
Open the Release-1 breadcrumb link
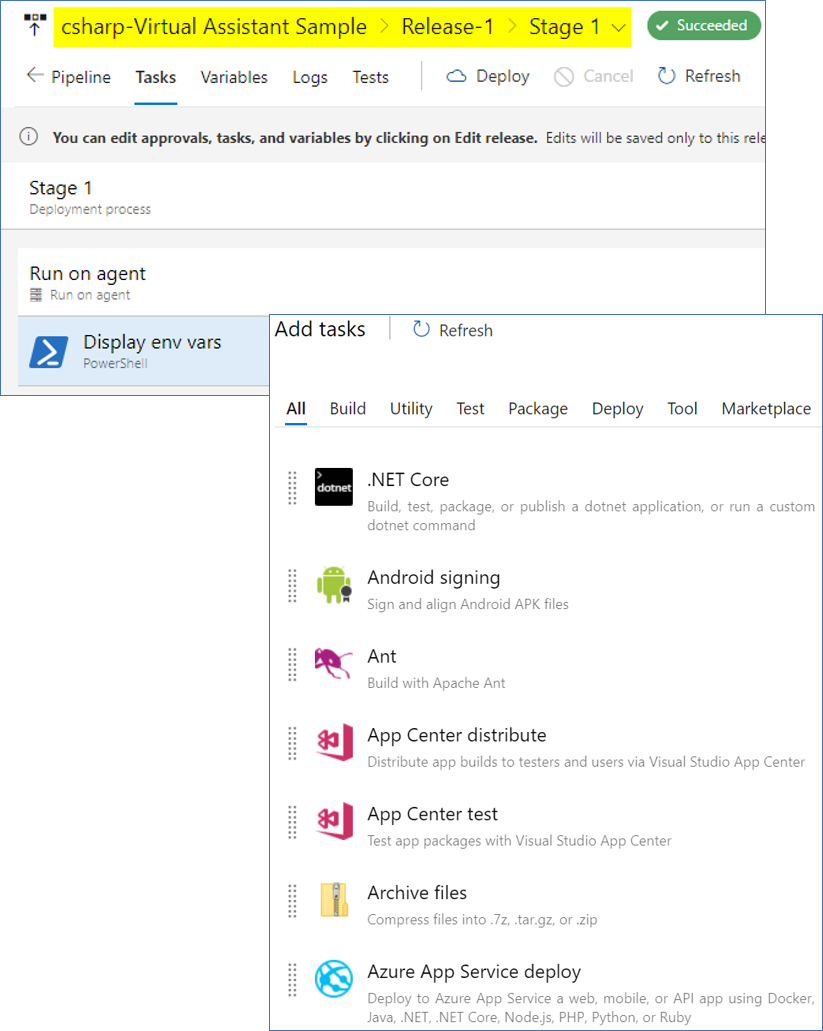tap(448, 26)
